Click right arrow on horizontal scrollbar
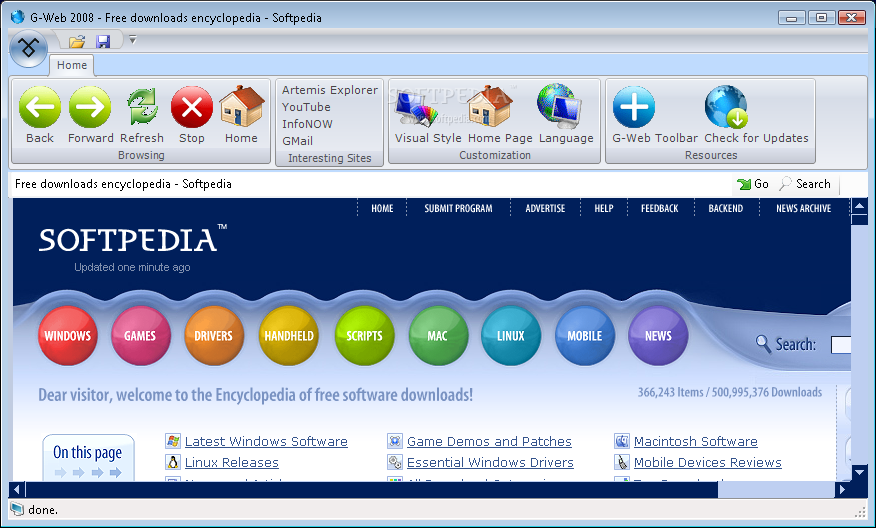The width and height of the screenshot is (876, 528). pyautogui.click(x=842, y=490)
